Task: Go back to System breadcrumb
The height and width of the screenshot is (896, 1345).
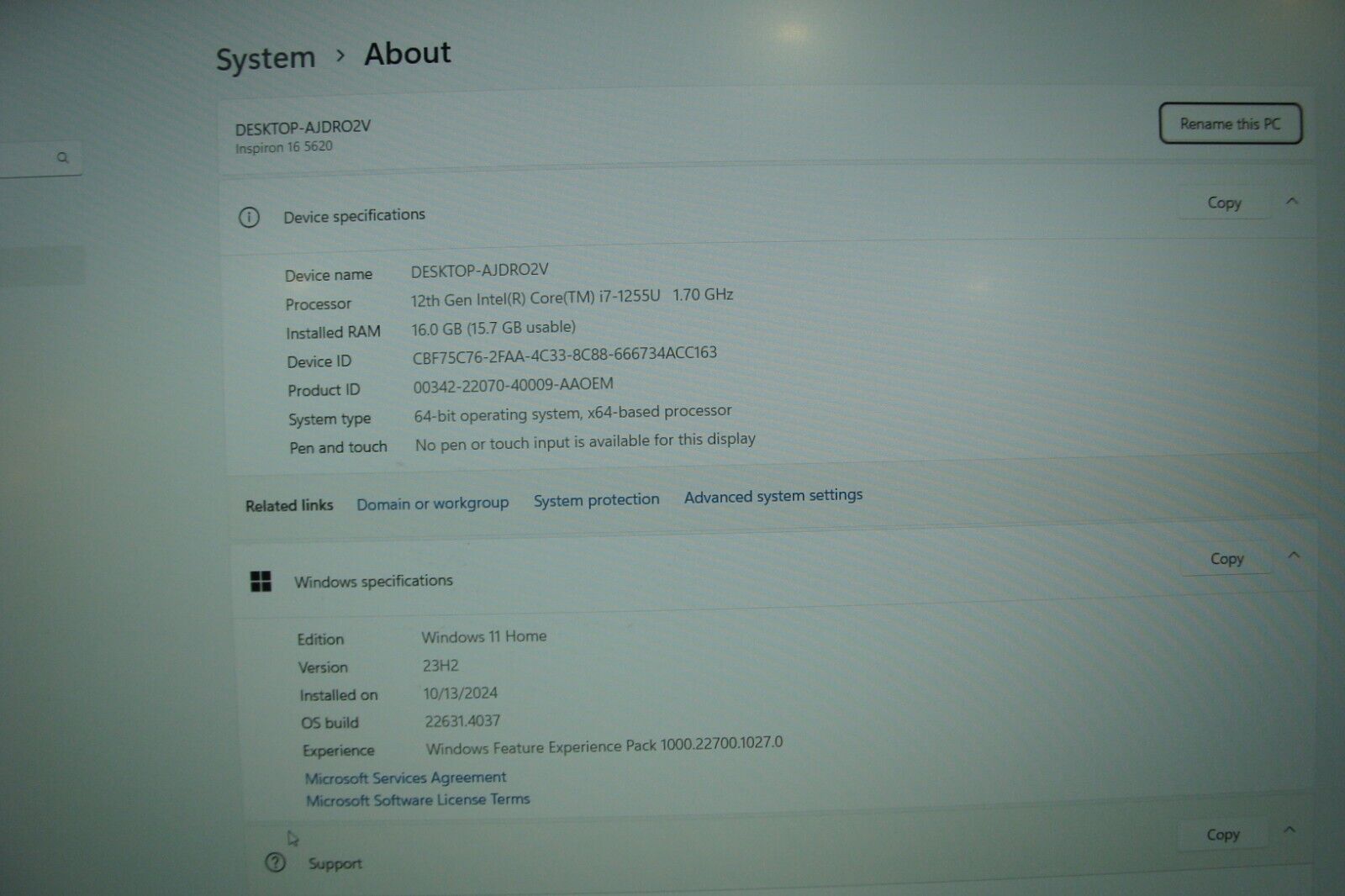Action: point(266,59)
